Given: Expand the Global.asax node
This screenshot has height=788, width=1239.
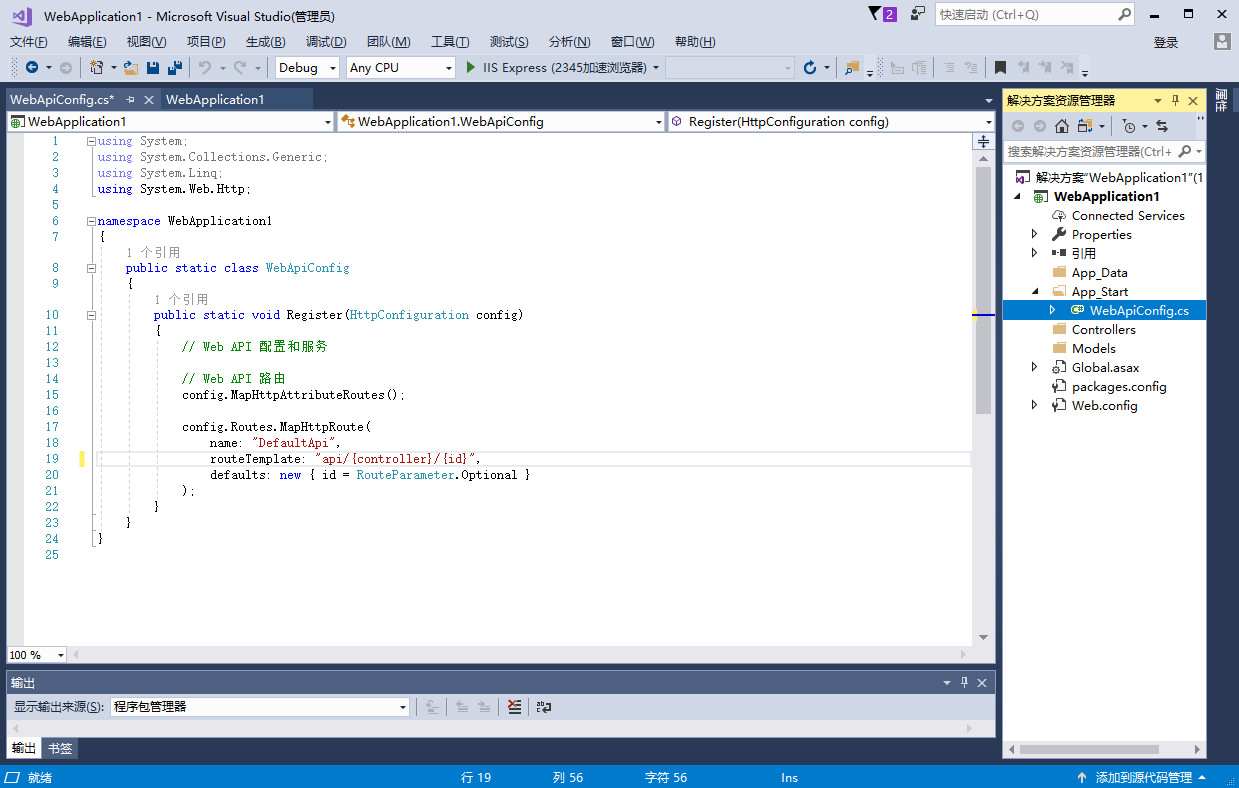Looking at the screenshot, I should coord(1035,368).
